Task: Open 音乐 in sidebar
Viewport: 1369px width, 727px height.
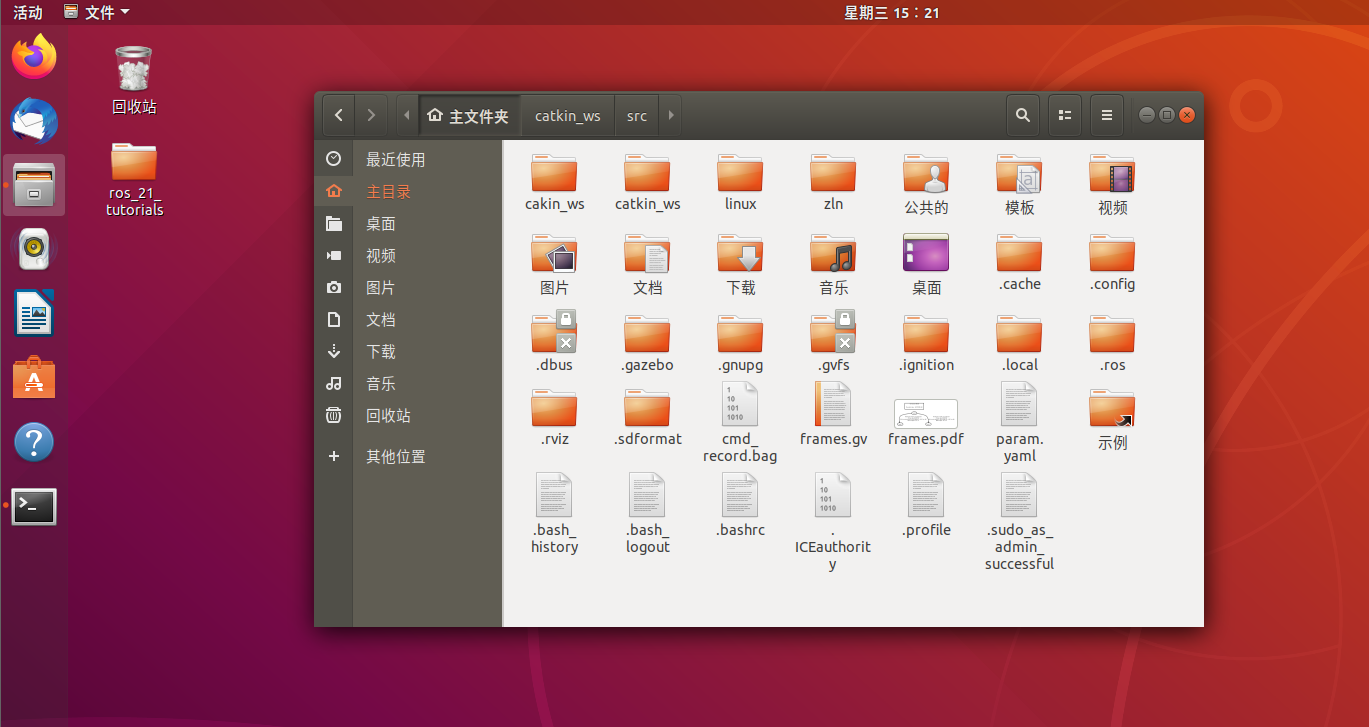Action: click(x=408, y=383)
